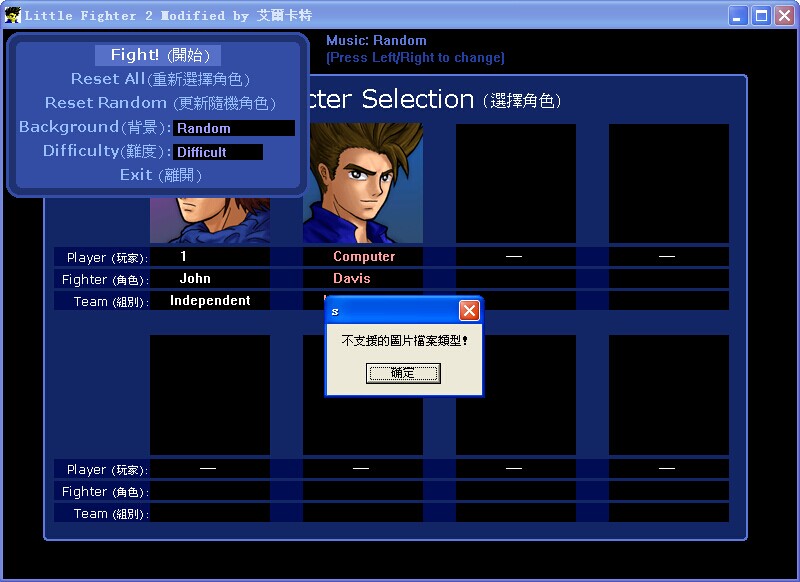Choose Reset Random (更新隨機角色)
This screenshot has height=582, width=800.
[x=160, y=103]
